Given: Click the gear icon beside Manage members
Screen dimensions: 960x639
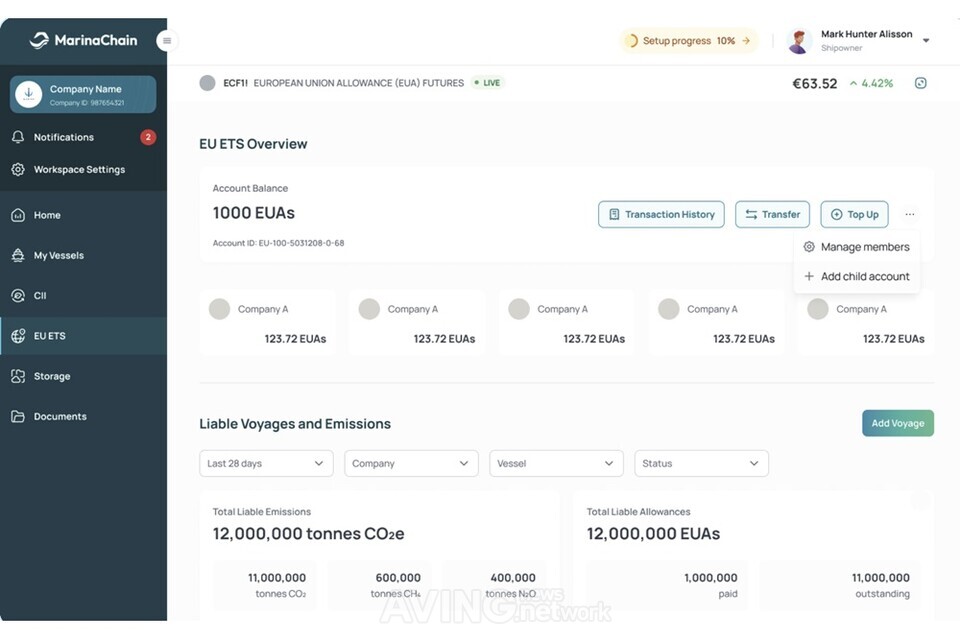Looking at the screenshot, I should [x=809, y=247].
